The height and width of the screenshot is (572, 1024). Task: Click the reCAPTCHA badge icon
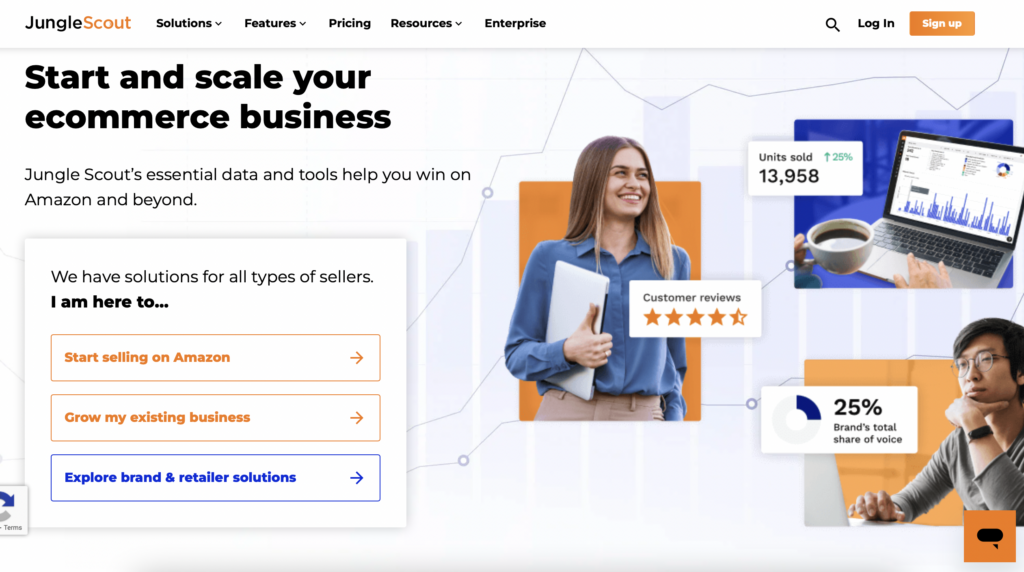coord(8,507)
